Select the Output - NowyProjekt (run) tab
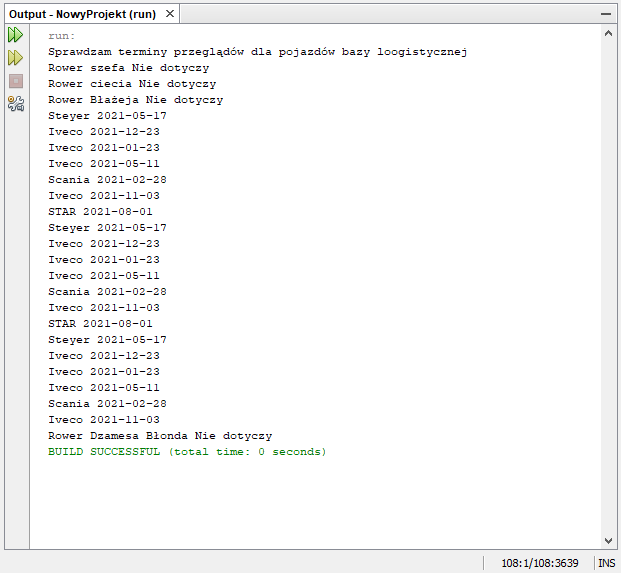 pyautogui.click(x=82, y=15)
